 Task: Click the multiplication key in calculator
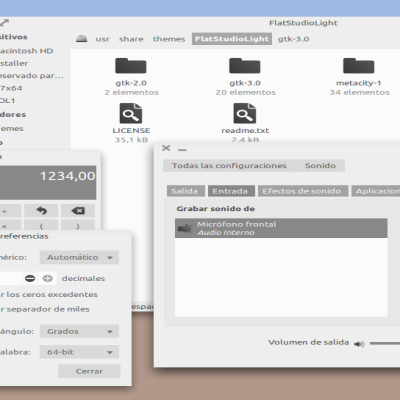(x=10, y=226)
